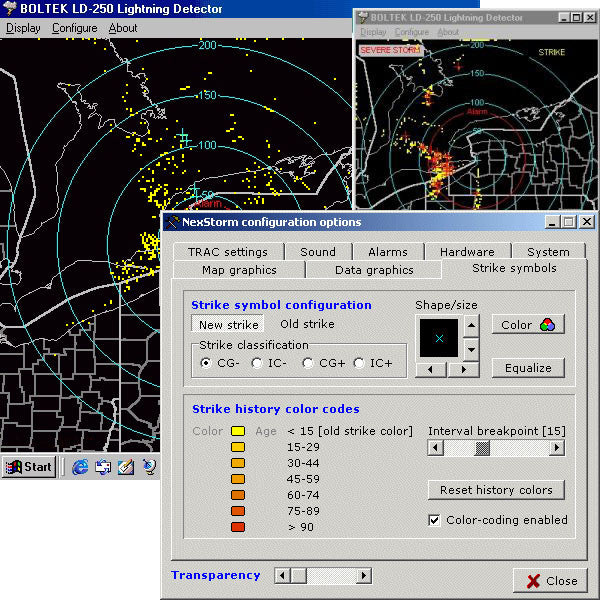Viewport: 600px width, 600px height.
Task: Minimize the NexStorm configuration window
Action: [551, 222]
